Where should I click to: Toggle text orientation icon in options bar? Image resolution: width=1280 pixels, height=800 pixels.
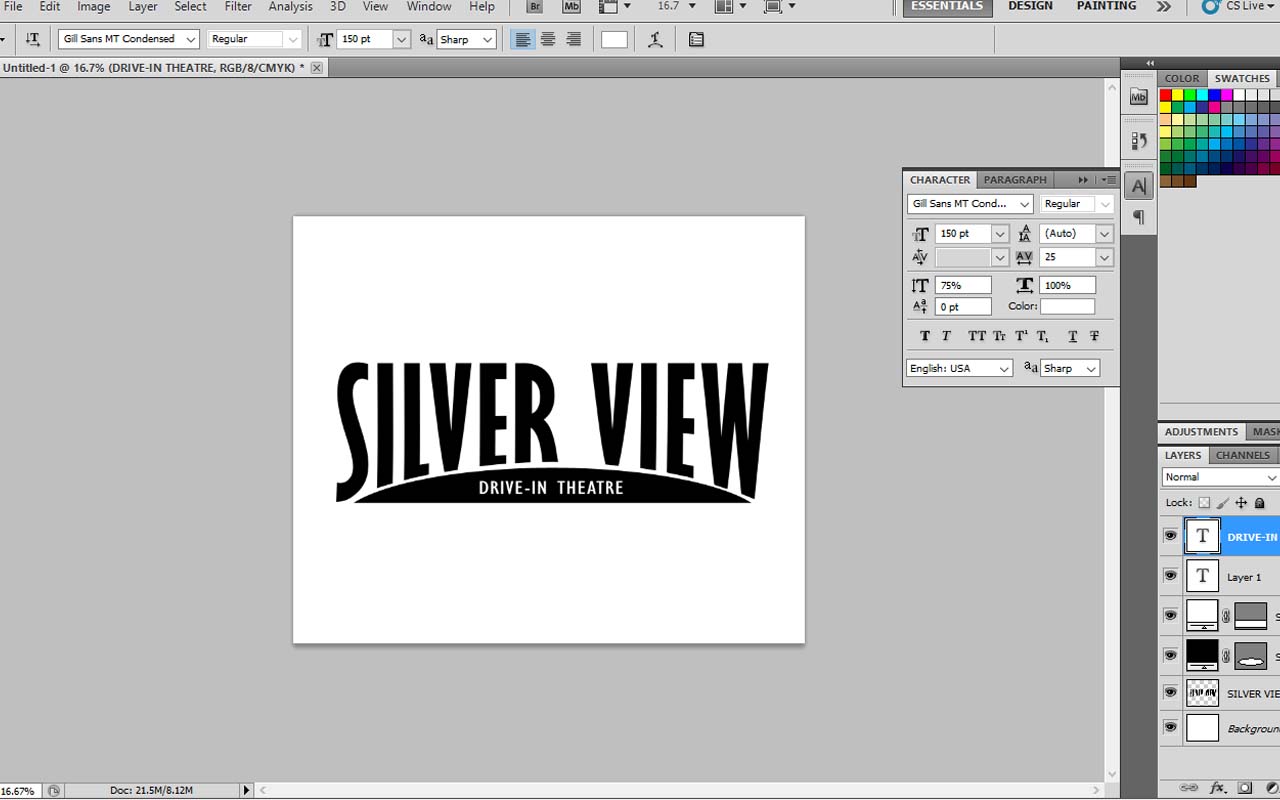click(x=33, y=39)
